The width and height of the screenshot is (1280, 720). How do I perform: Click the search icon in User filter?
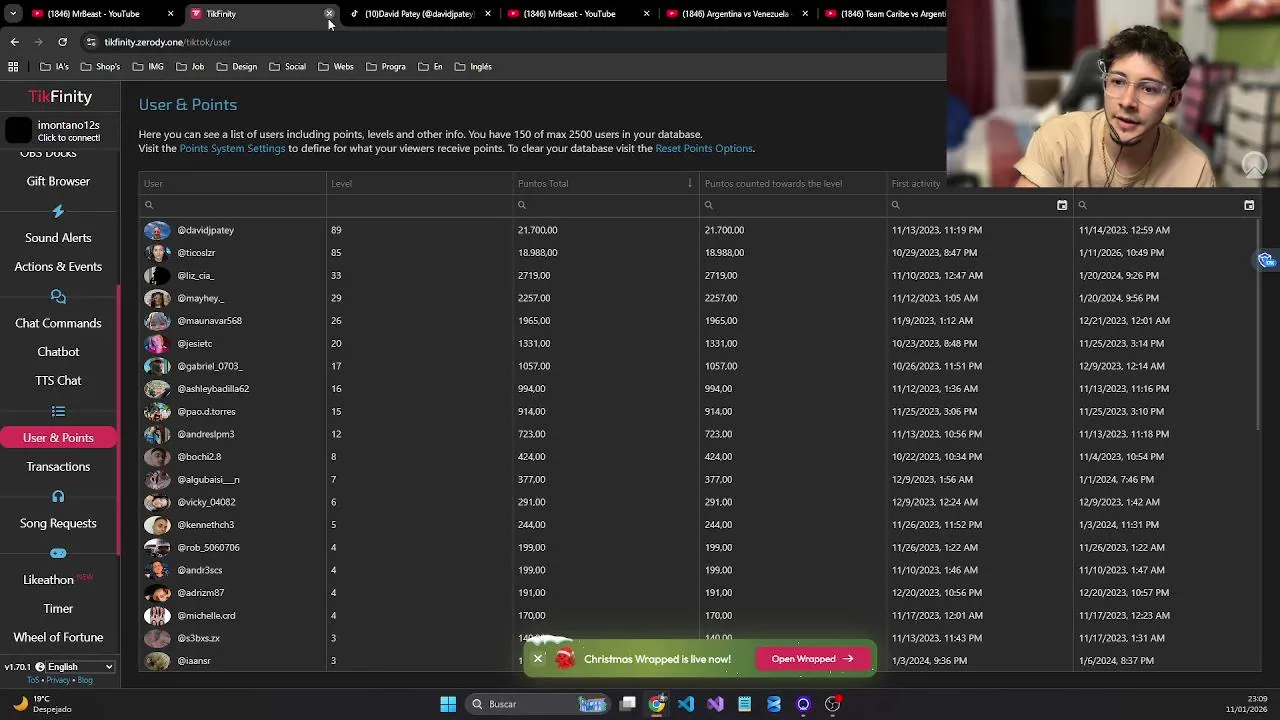tap(149, 205)
